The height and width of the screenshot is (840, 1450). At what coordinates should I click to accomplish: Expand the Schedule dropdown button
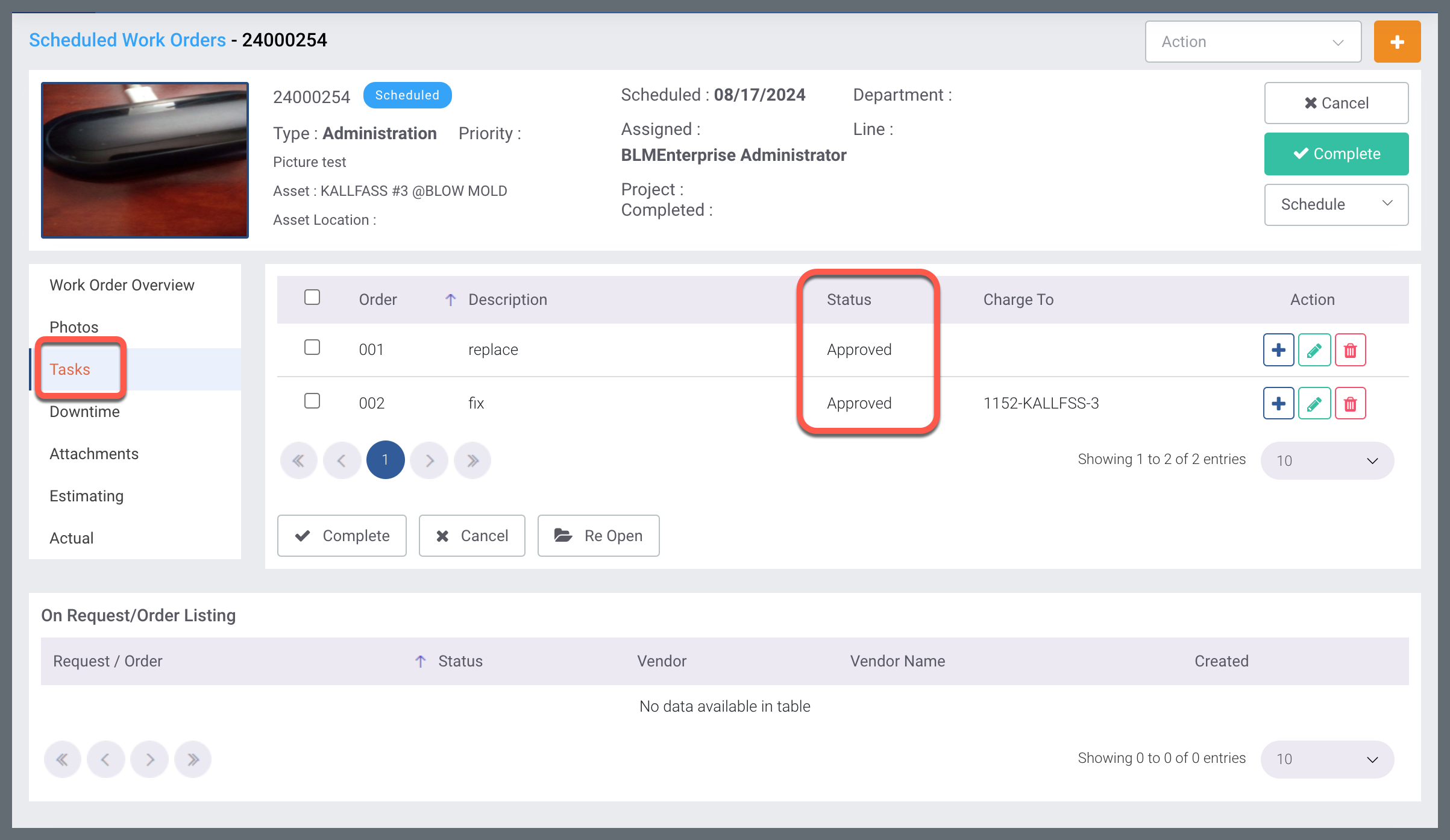(1335, 204)
